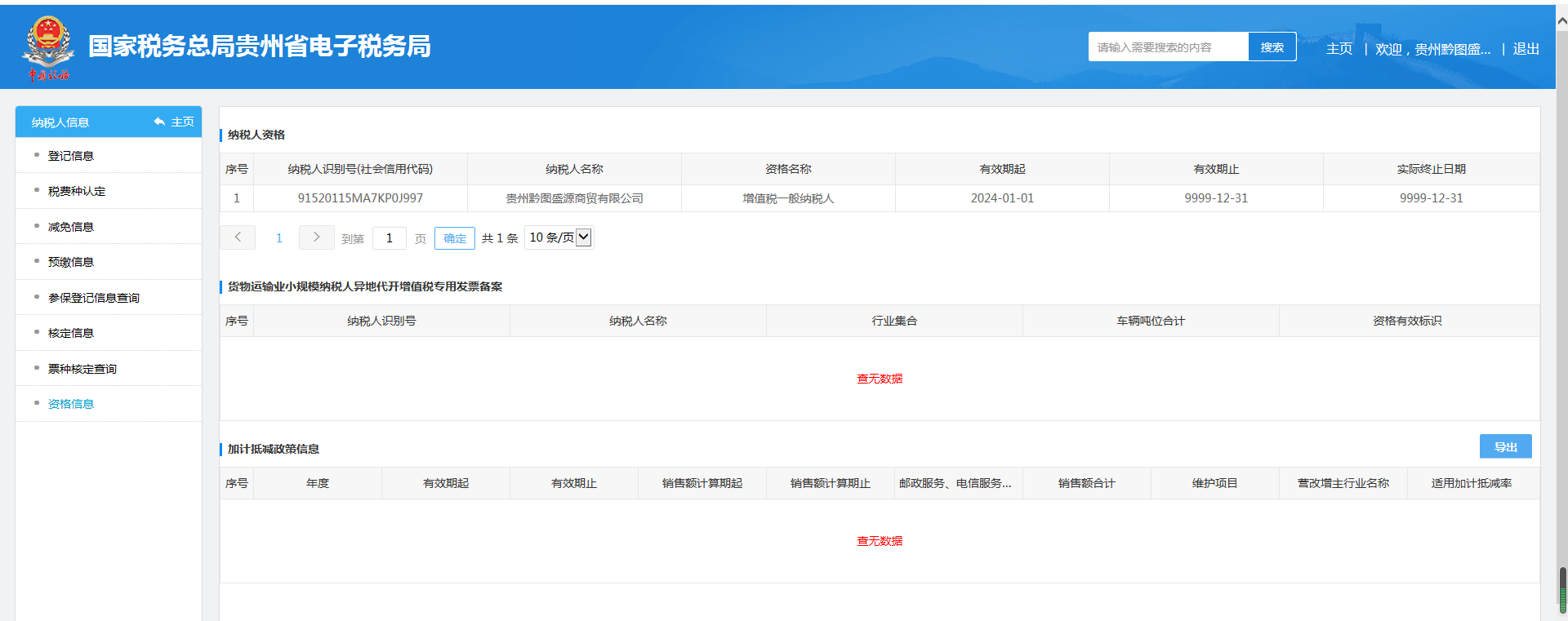Click the 搜索 search button
1568x621 pixels.
(1272, 47)
